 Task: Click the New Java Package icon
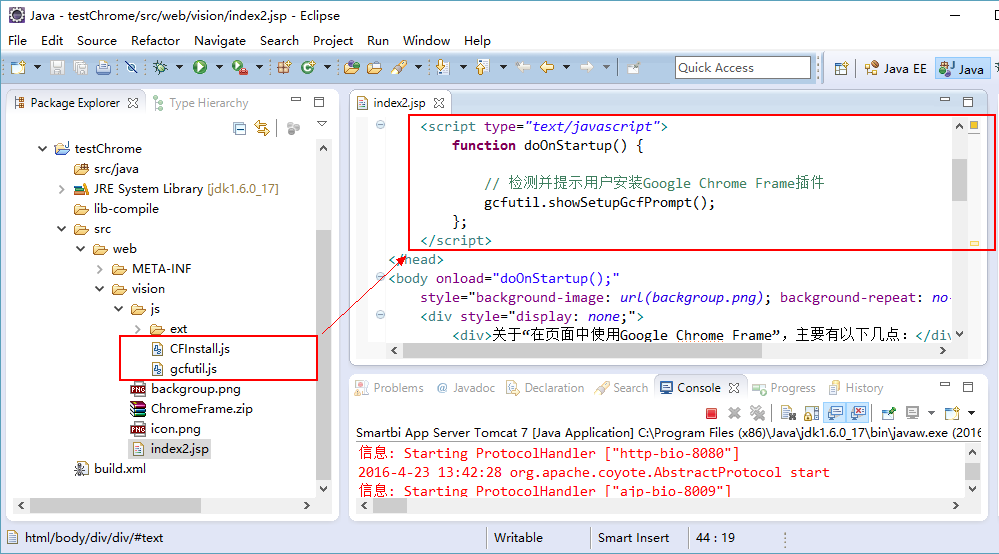pos(284,67)
